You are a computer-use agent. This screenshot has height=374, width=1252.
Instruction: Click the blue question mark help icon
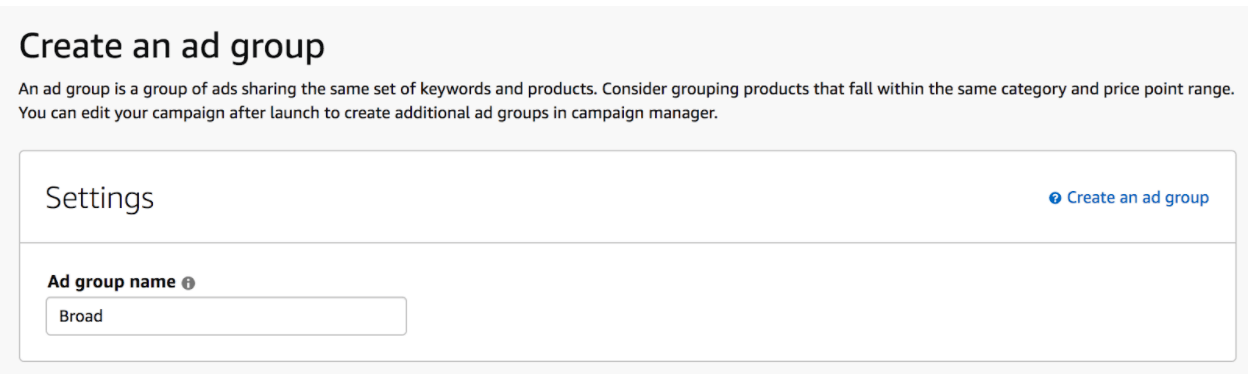(x=1055, y=198)
